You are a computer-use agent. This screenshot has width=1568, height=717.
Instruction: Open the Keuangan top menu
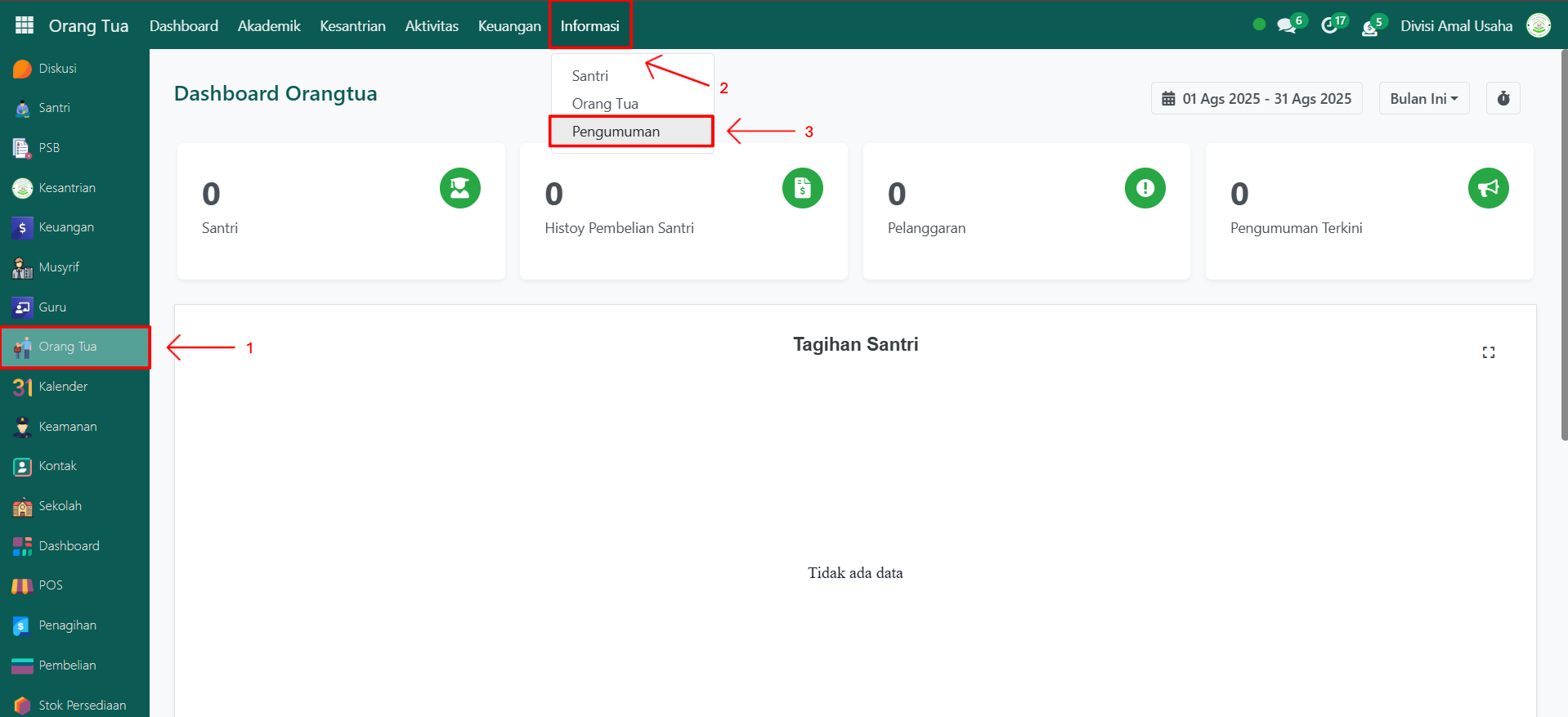509,26
